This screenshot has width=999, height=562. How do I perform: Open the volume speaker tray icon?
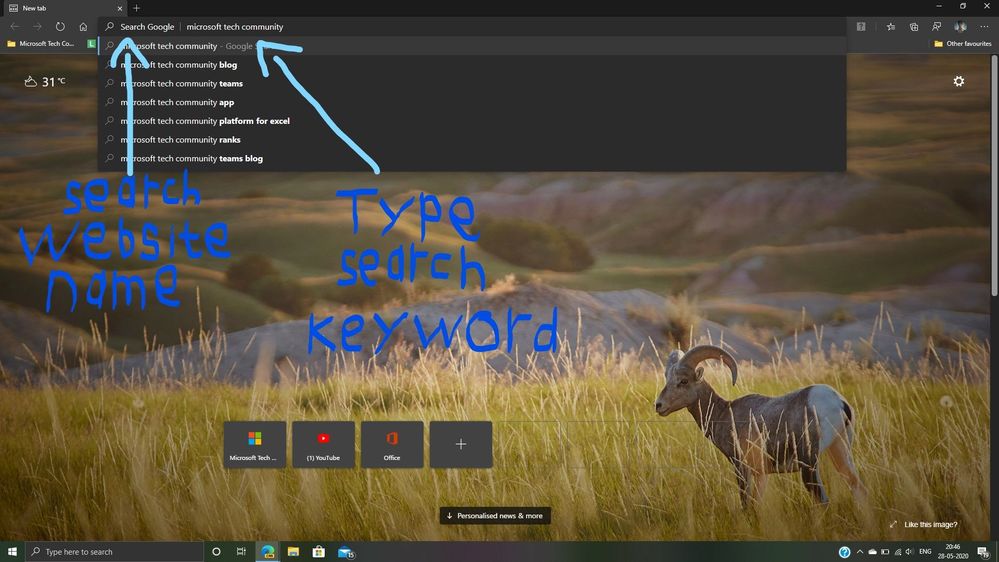click(909, 552)
